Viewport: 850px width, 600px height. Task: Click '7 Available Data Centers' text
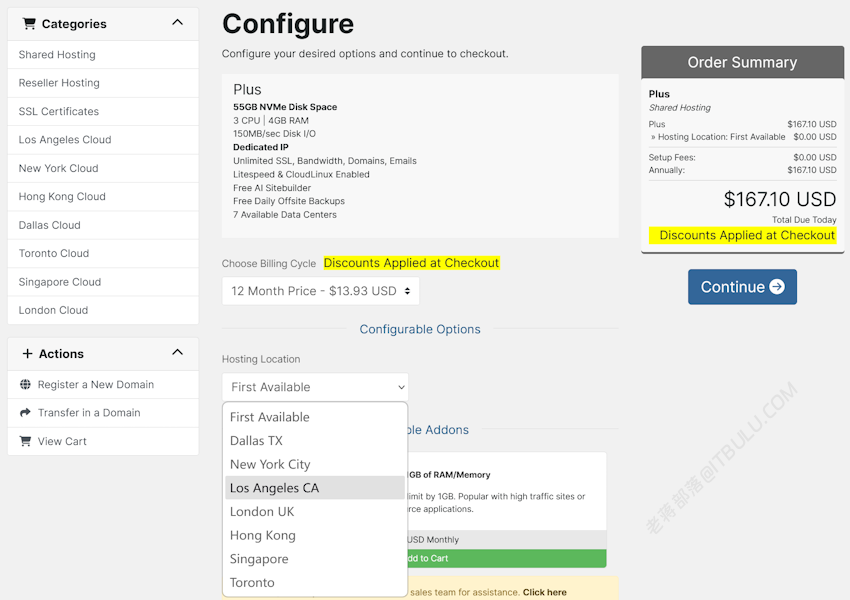(285, 215)
